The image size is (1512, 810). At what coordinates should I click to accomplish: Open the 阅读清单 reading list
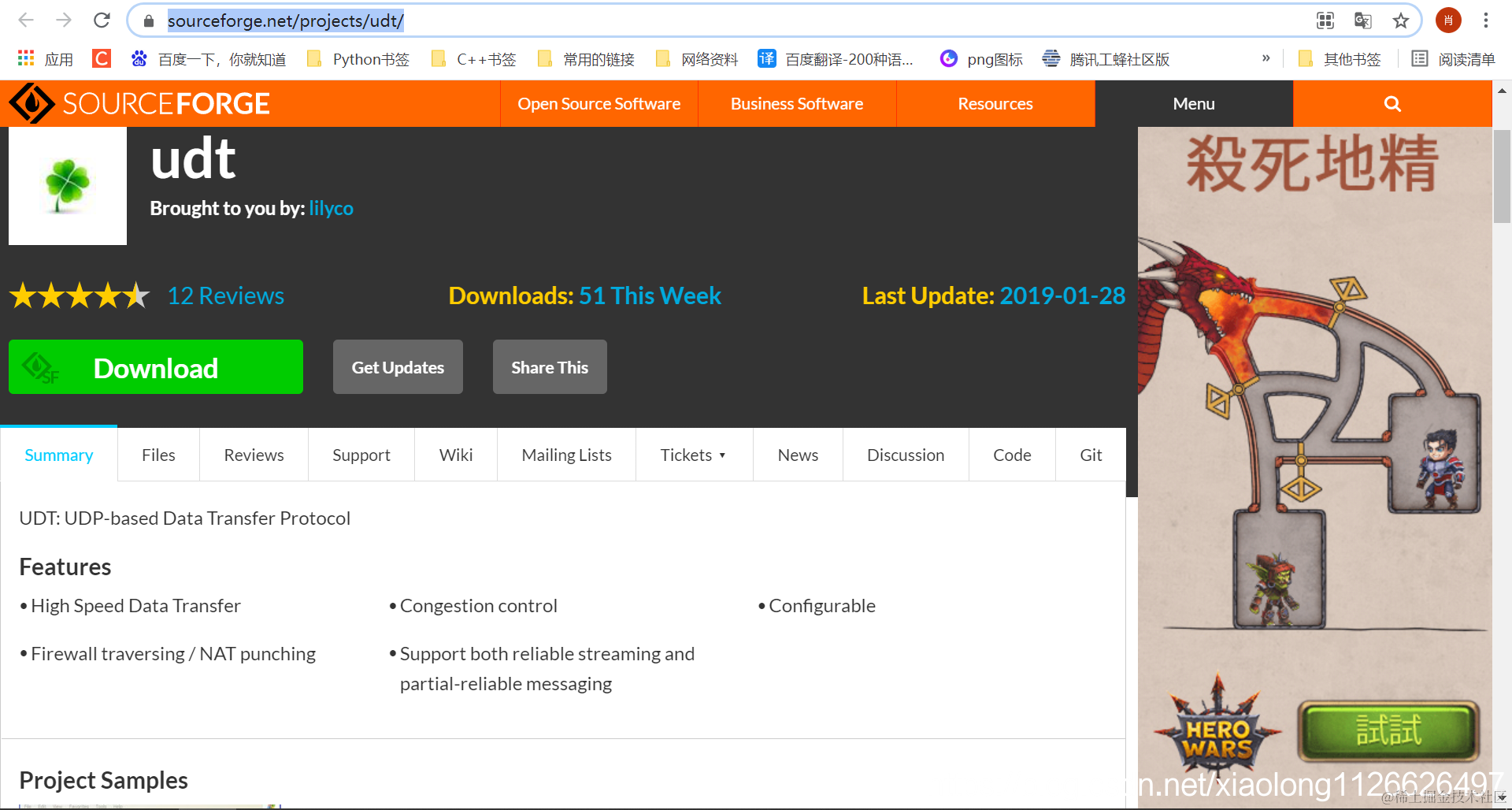coord(1453,59)
